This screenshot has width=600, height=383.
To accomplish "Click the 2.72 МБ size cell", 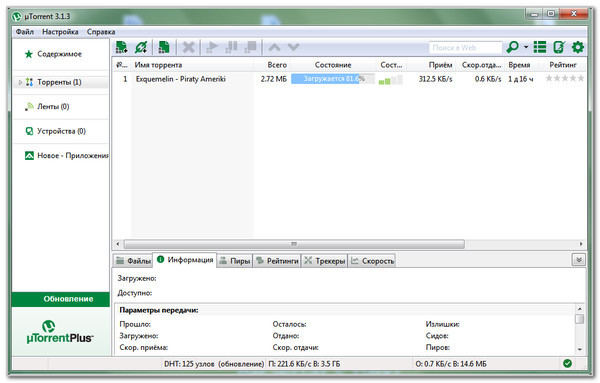I will click(x=274, y=79).
